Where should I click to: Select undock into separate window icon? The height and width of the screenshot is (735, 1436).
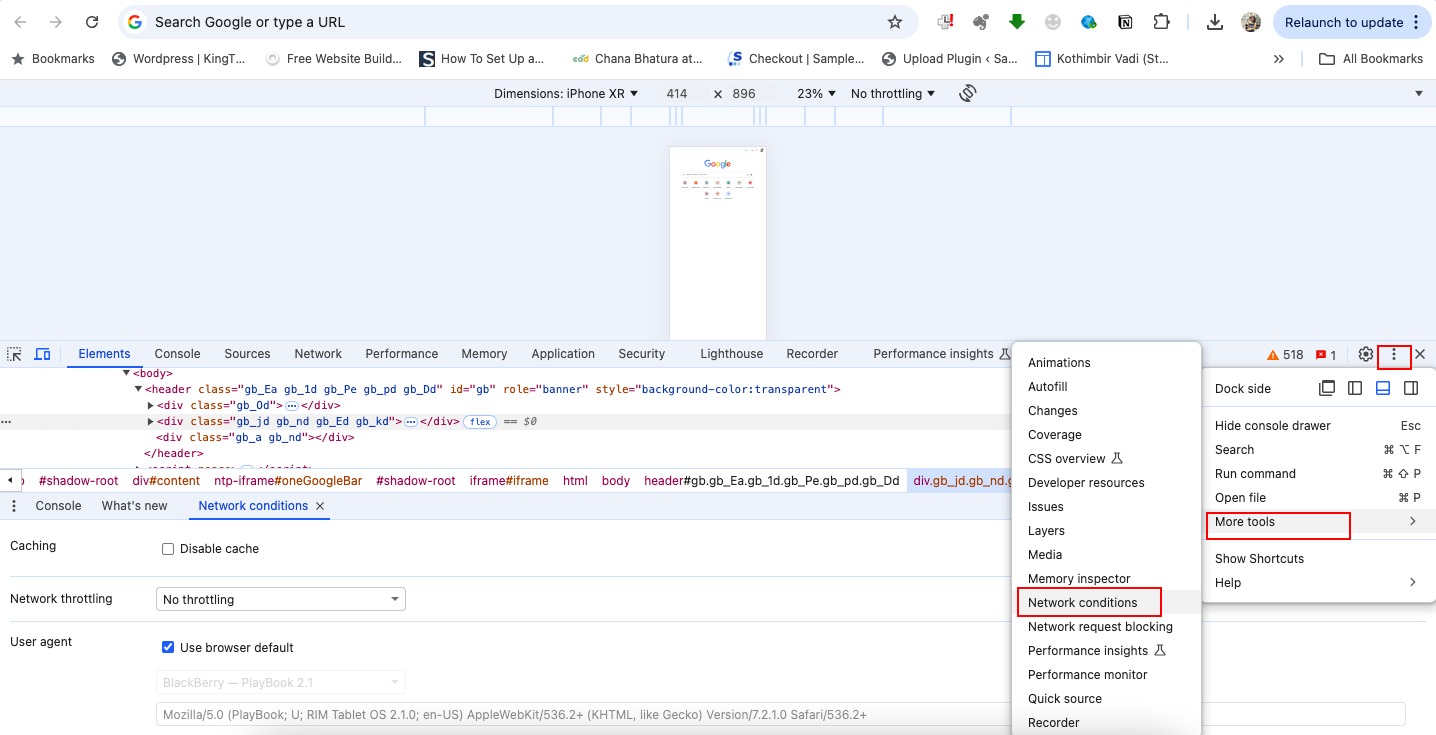[x=1327, y=388]
